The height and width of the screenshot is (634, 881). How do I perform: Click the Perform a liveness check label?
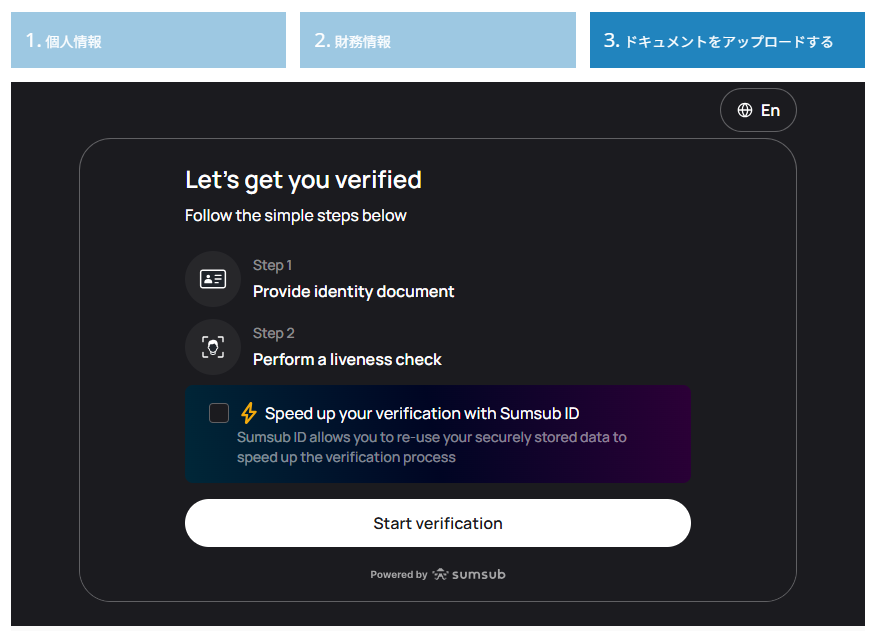(347, 360)
